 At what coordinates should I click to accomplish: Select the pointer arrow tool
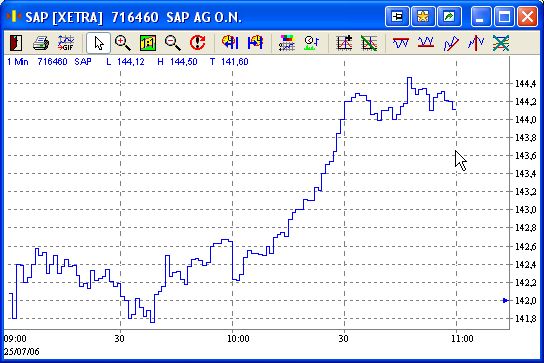99,43
